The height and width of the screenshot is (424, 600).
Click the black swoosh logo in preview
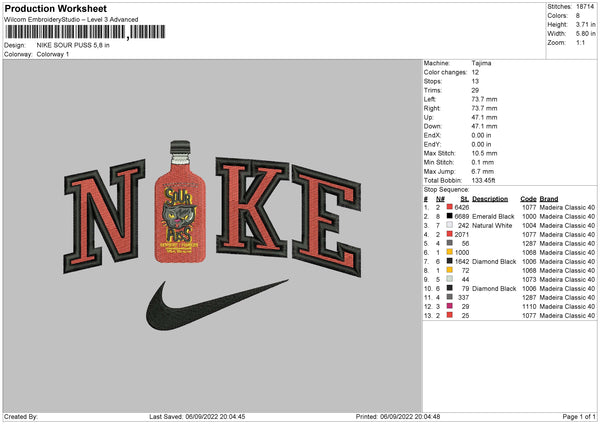pyautogui.click(x=217, y=305)
